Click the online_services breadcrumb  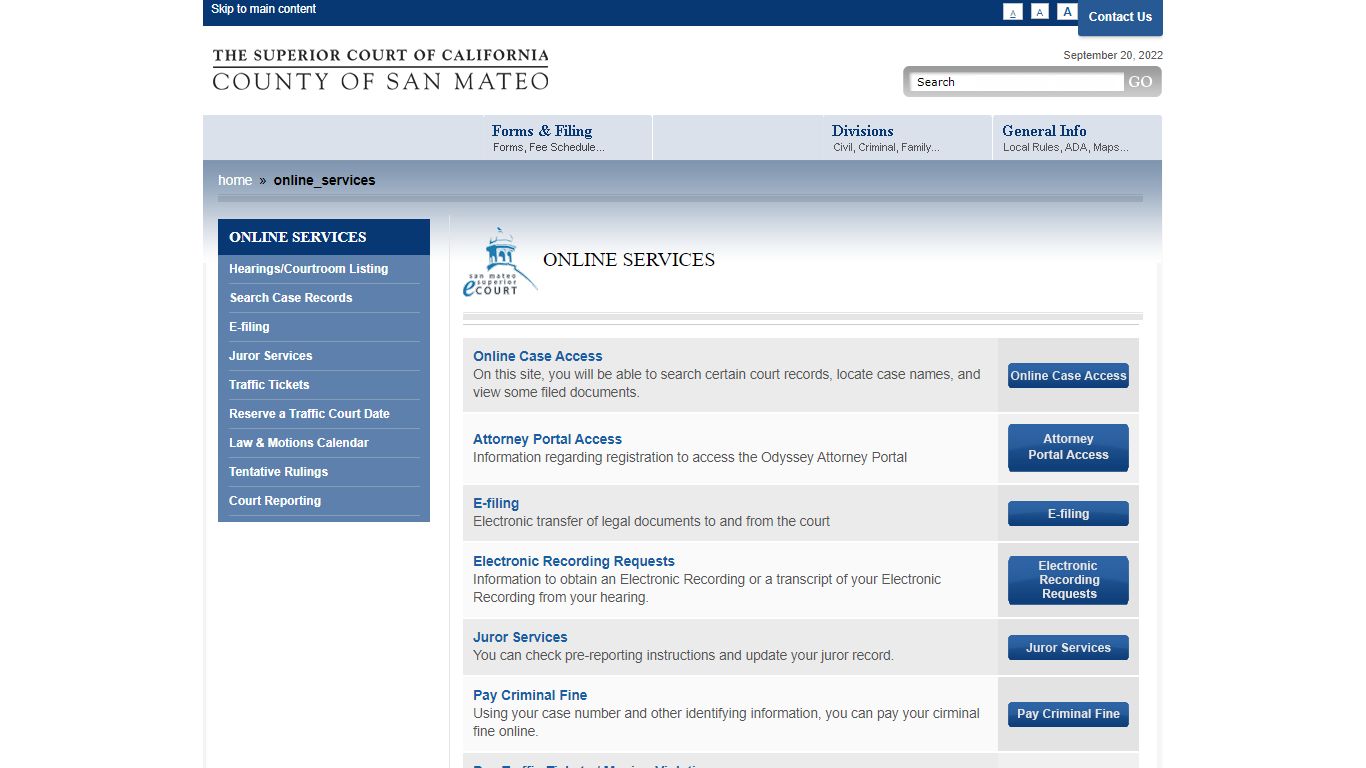coord(324,180)
